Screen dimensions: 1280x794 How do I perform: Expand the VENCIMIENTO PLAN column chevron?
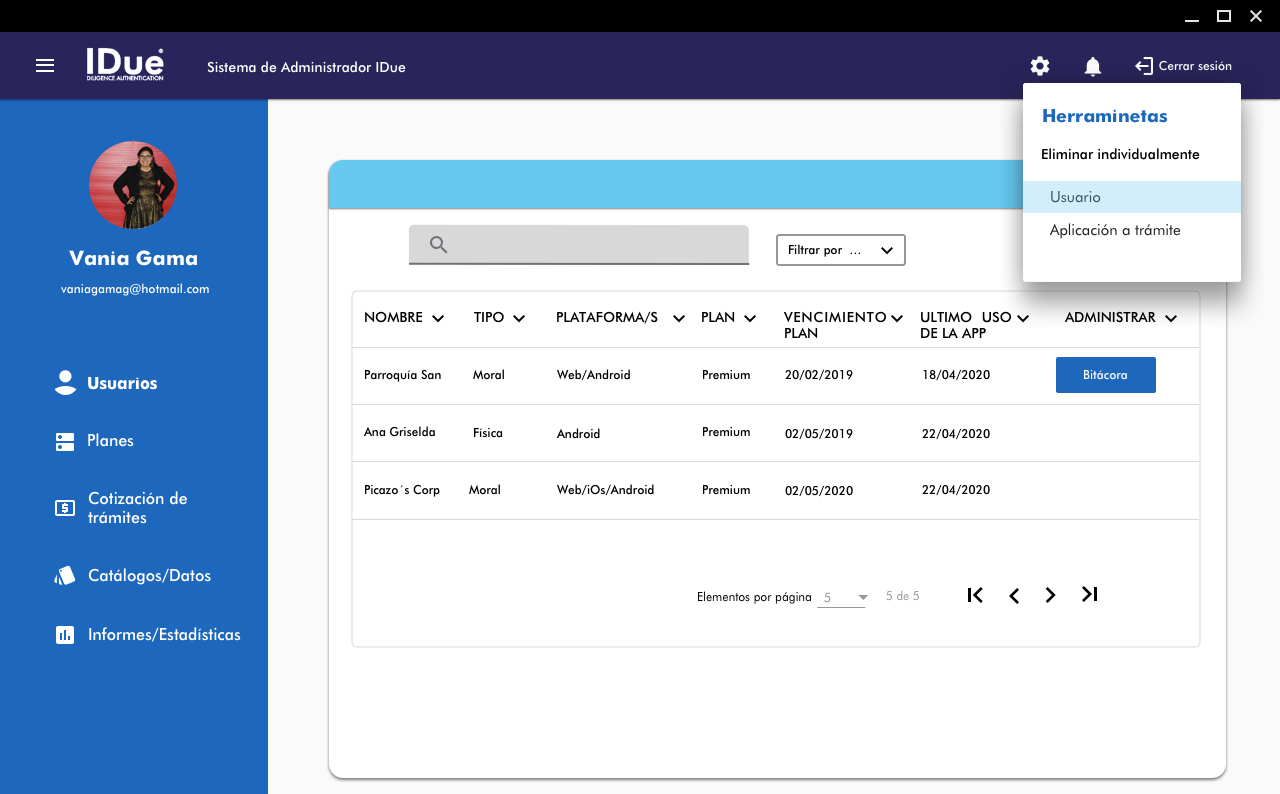coord(897,319)
